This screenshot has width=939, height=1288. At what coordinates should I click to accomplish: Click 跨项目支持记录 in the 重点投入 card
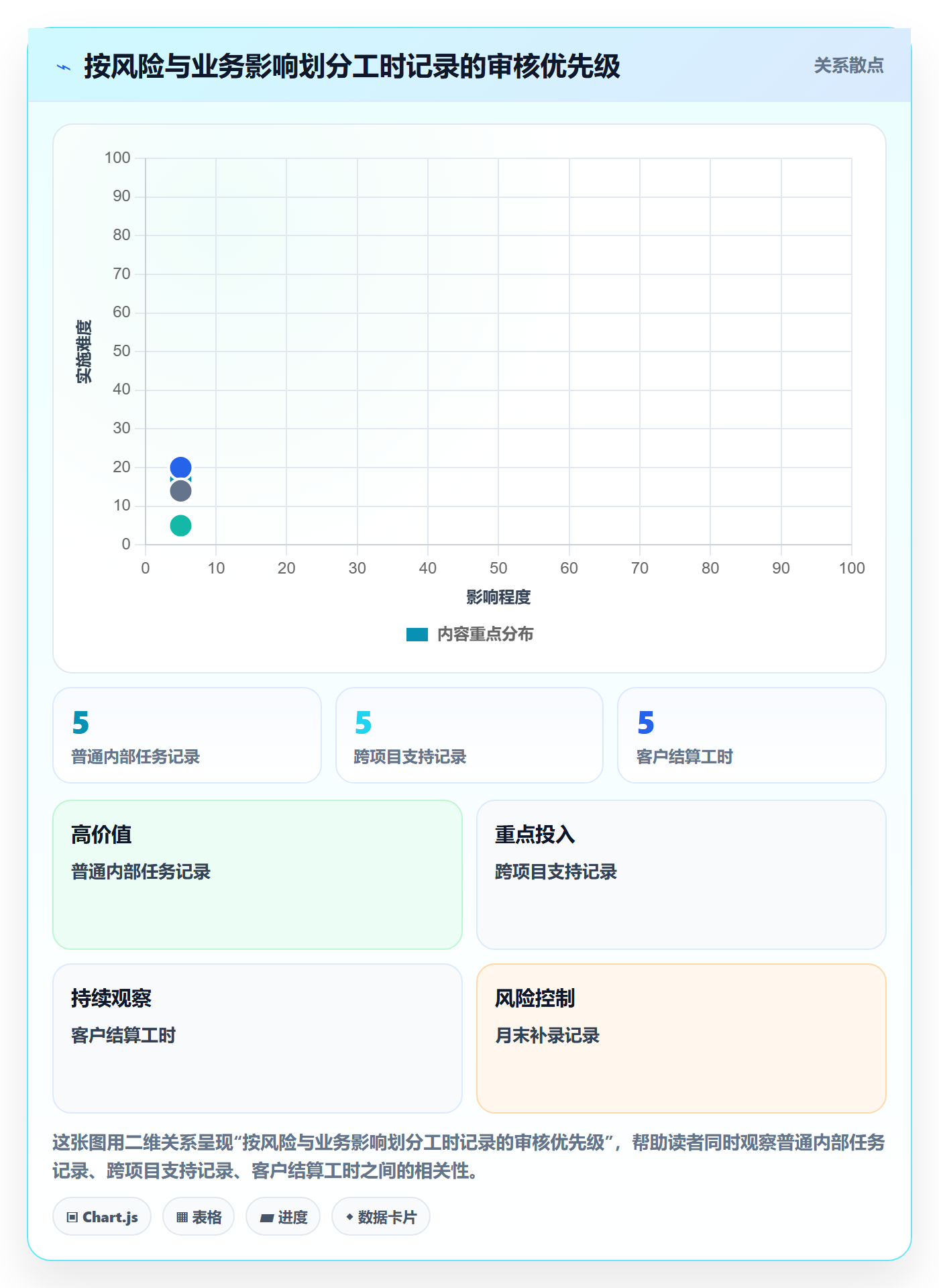pos(556,871)
